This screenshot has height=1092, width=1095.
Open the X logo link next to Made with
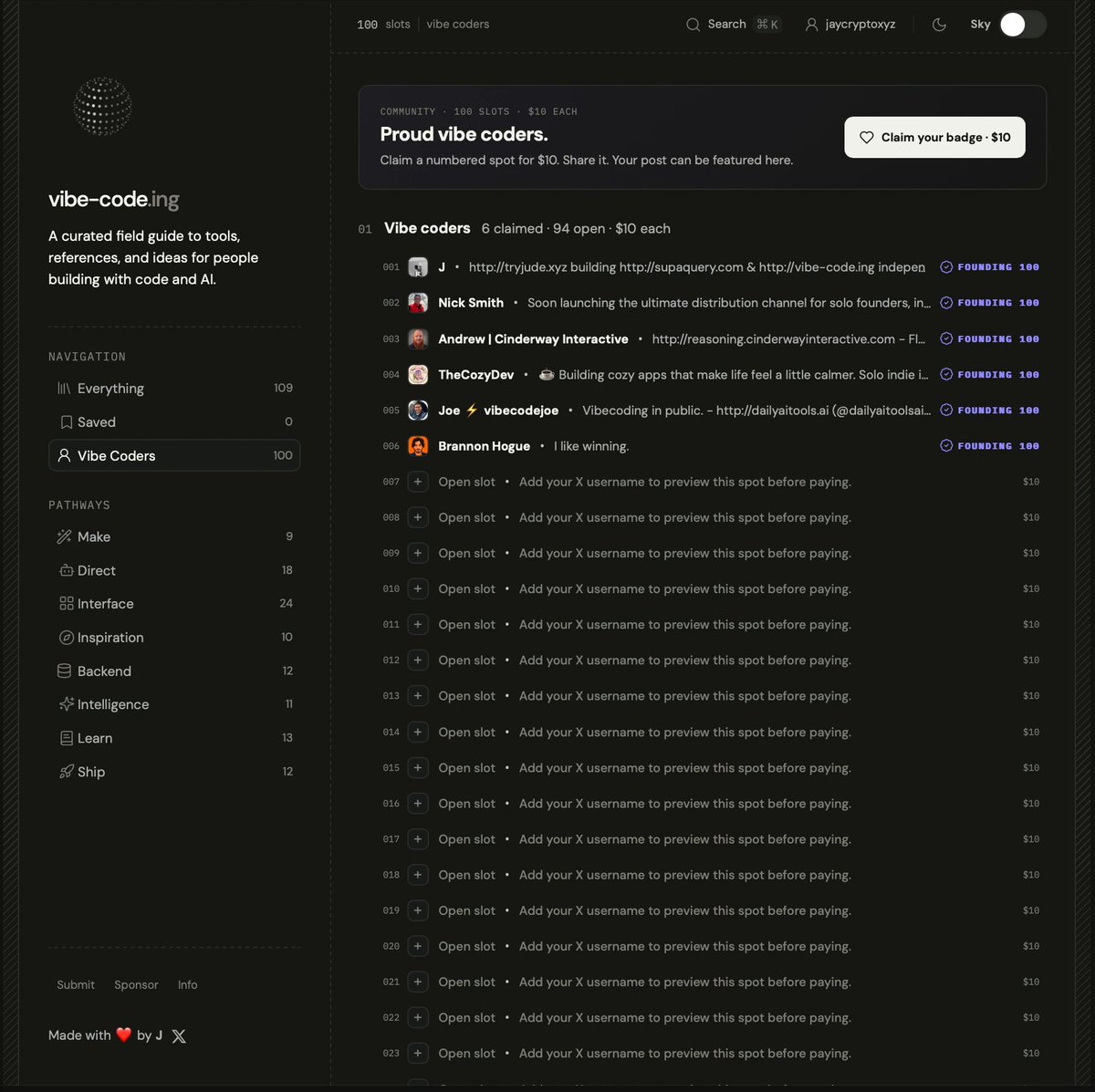(x=179, y=1036)
